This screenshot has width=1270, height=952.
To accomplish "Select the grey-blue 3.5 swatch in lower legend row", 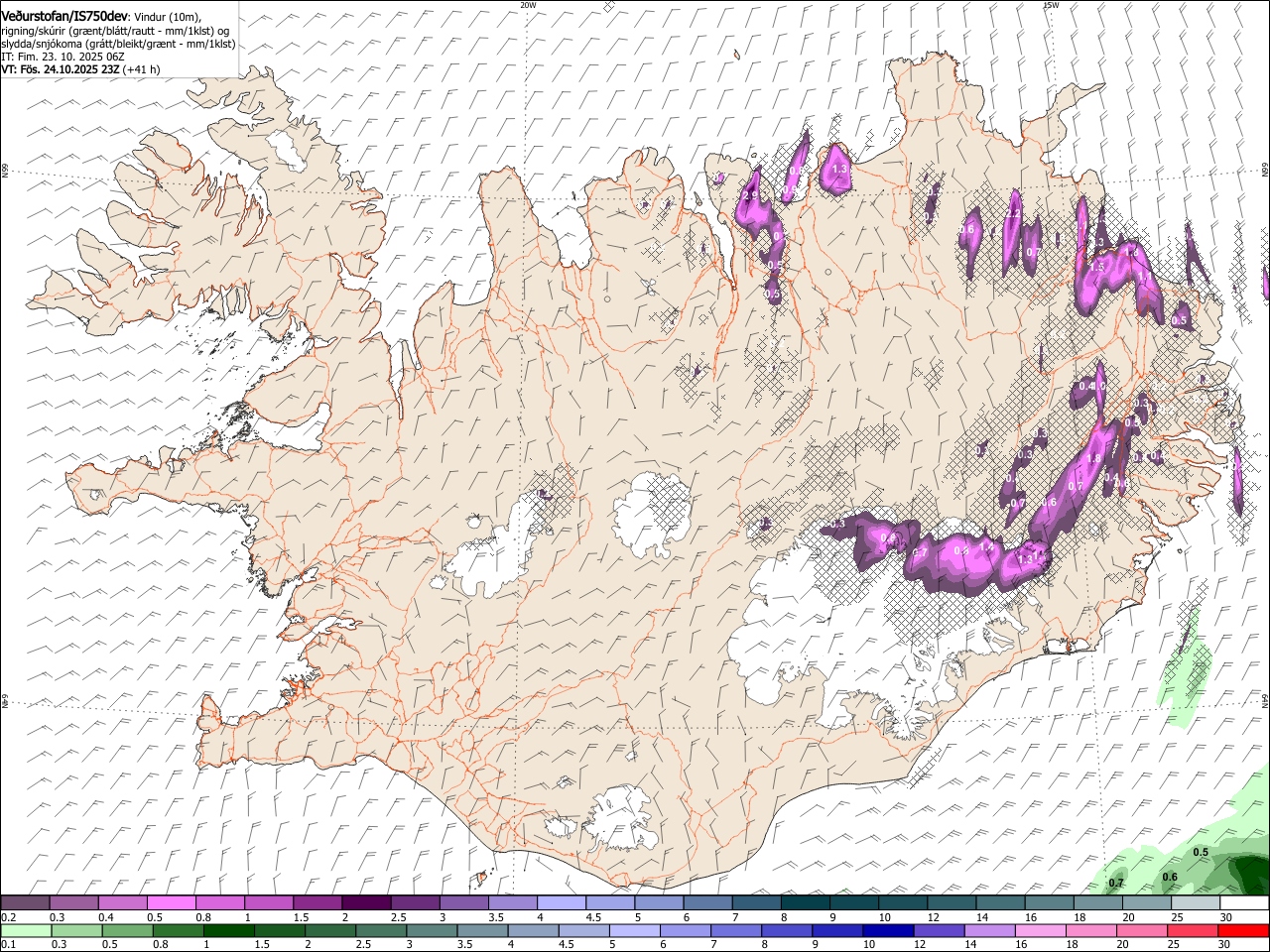I will click(x=482, y=930).
